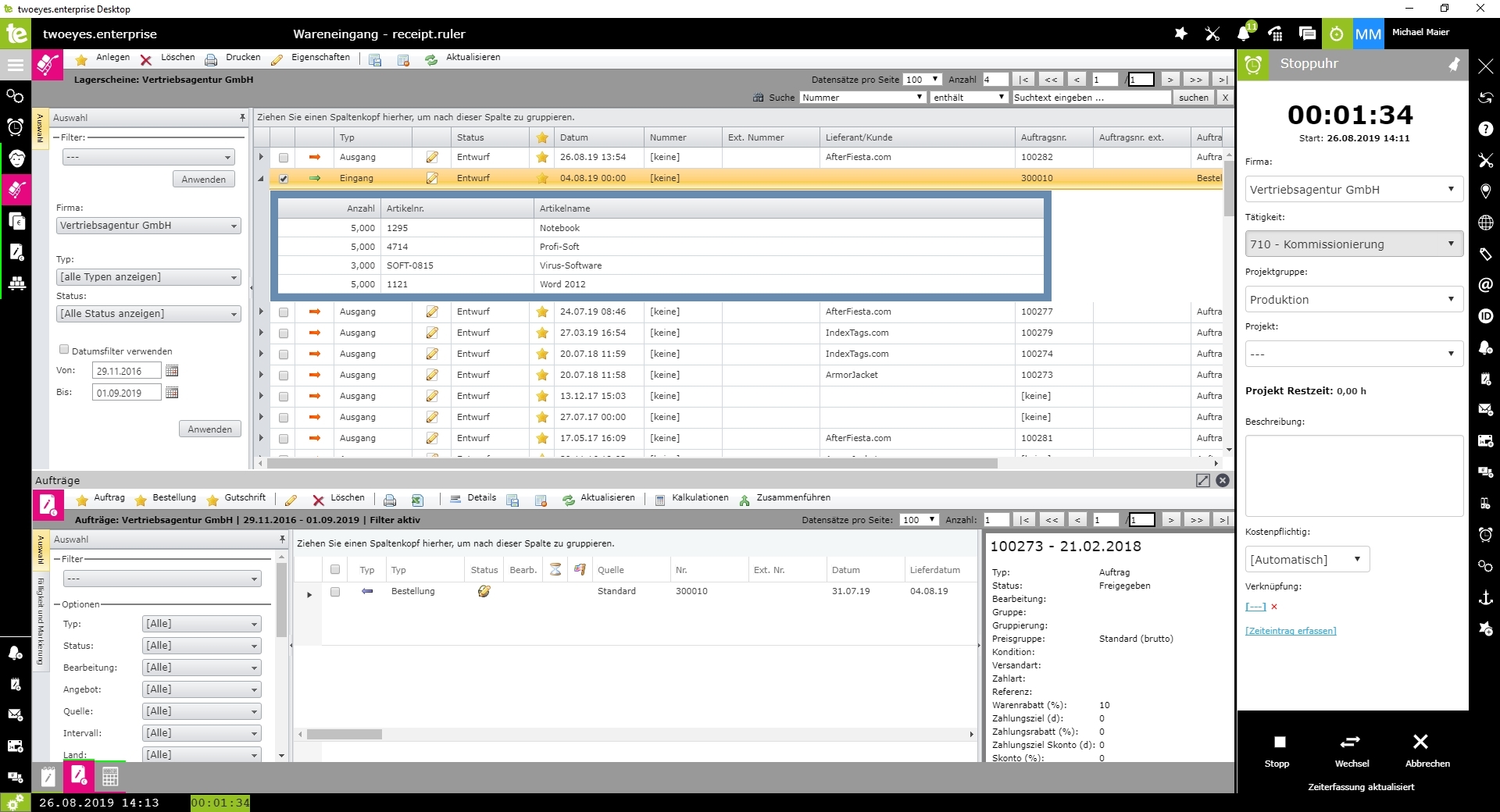The height and width of the screenshot is (812, 1500).
Task: Open the vertical Auswahl tab in Wareneingang
Action: [41, 127]
